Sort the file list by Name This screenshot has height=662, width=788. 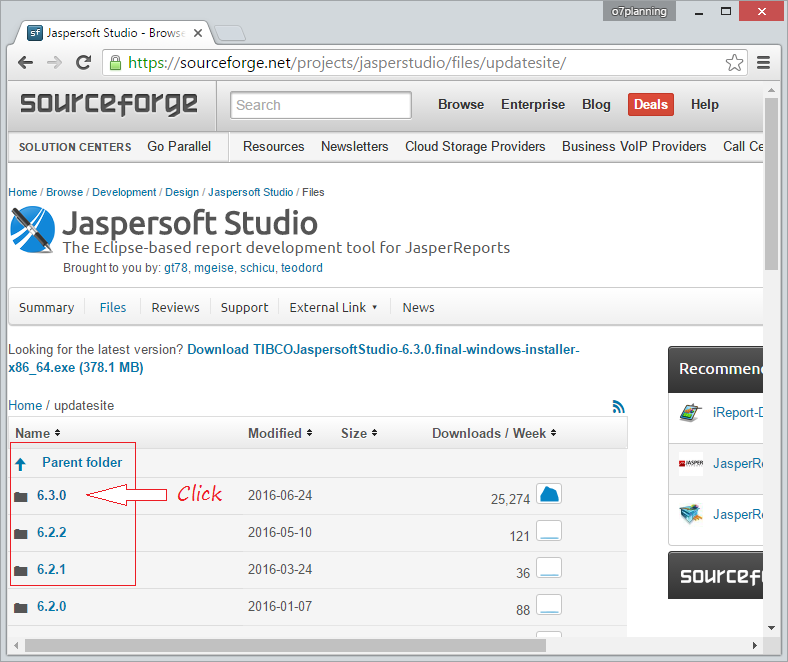[38, 433]
